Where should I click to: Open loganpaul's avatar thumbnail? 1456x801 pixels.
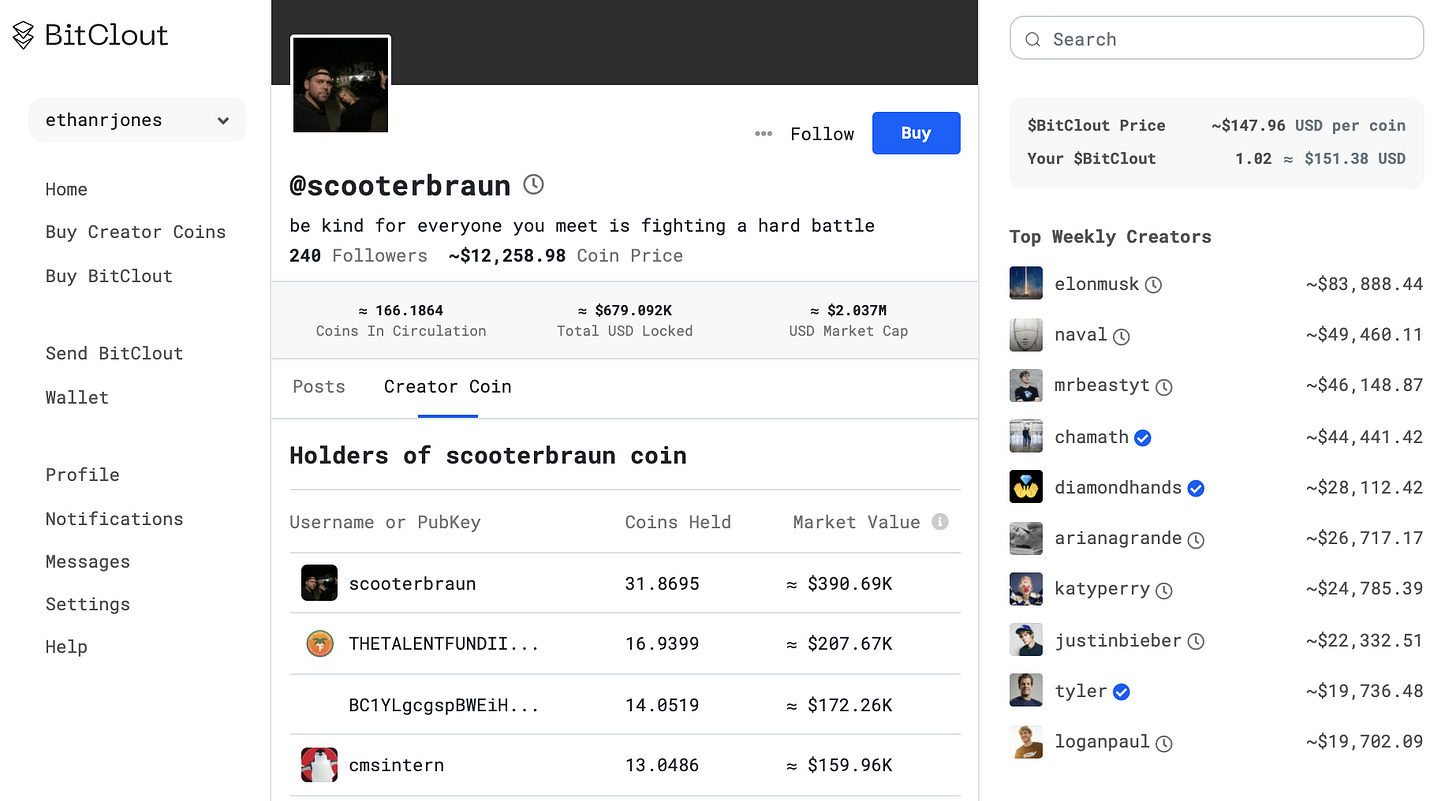1026,742
